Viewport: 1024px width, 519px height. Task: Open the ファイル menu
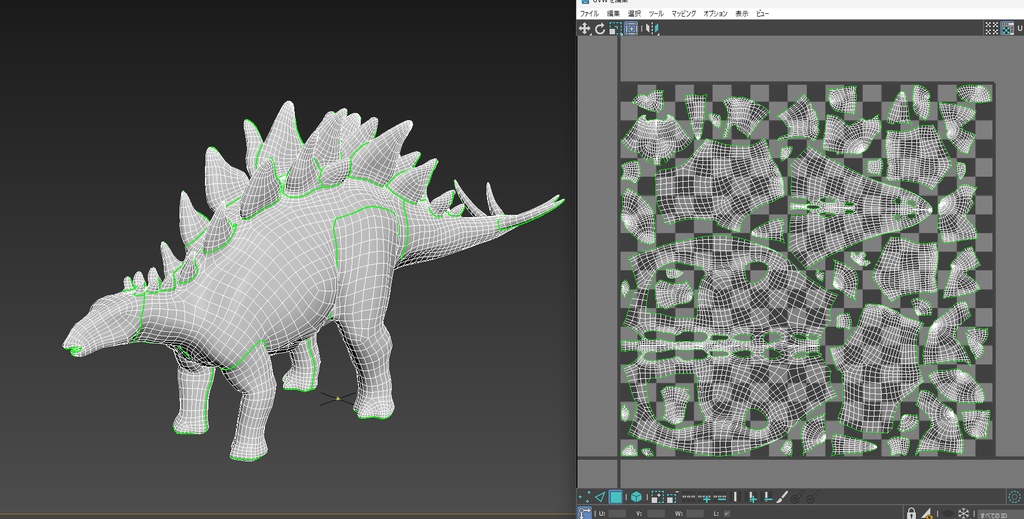(x=589, y=14)
